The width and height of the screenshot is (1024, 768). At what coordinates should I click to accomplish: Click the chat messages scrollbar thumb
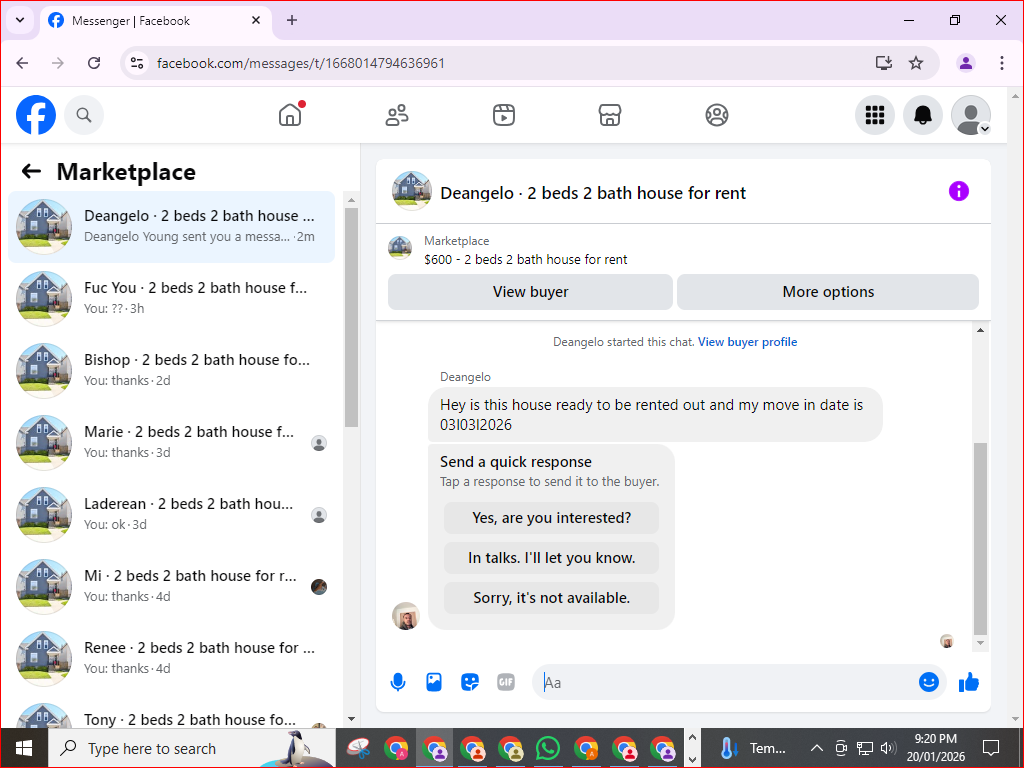click(980, 539)
